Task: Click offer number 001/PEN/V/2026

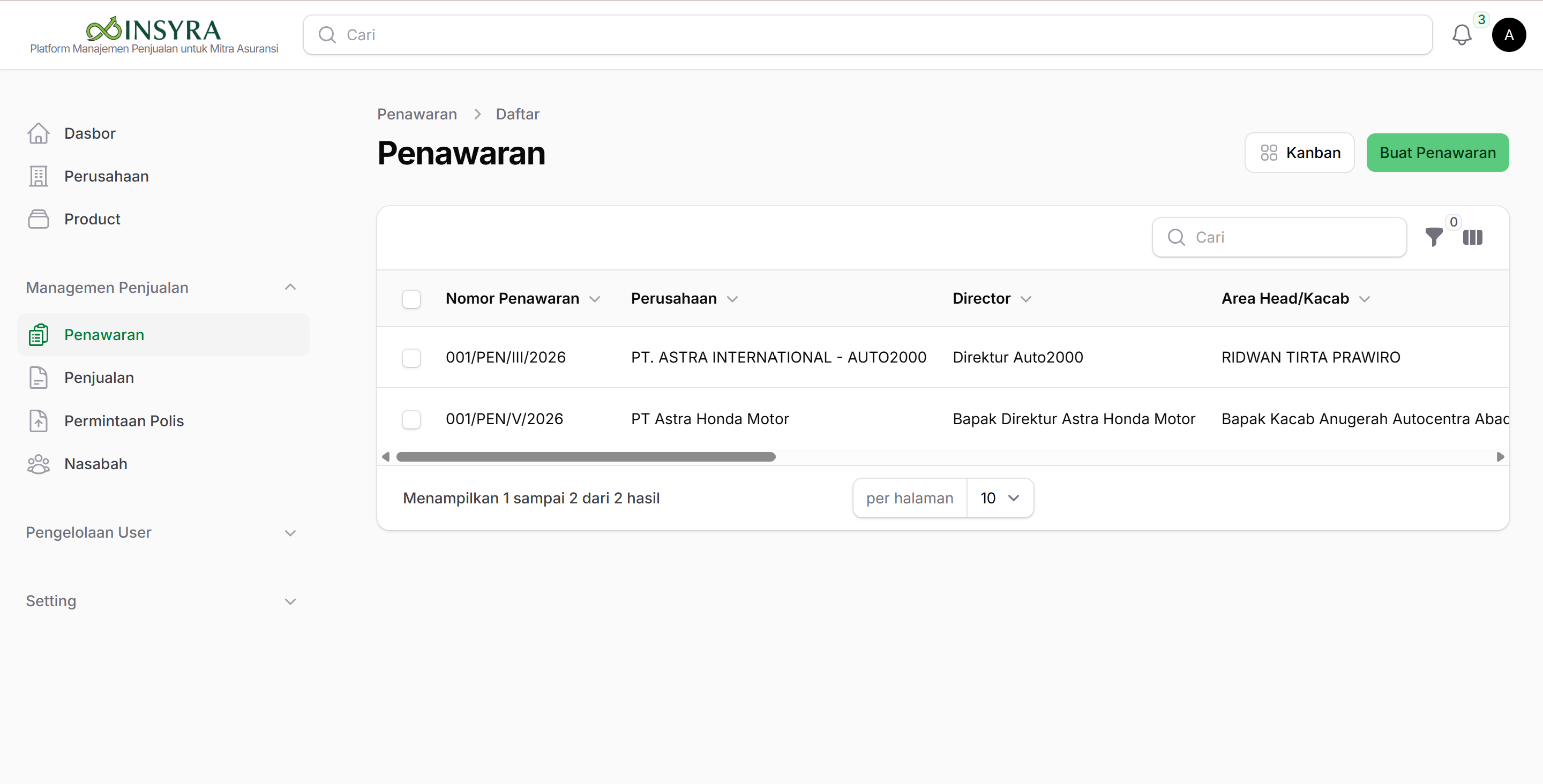Action: point(504,419)
